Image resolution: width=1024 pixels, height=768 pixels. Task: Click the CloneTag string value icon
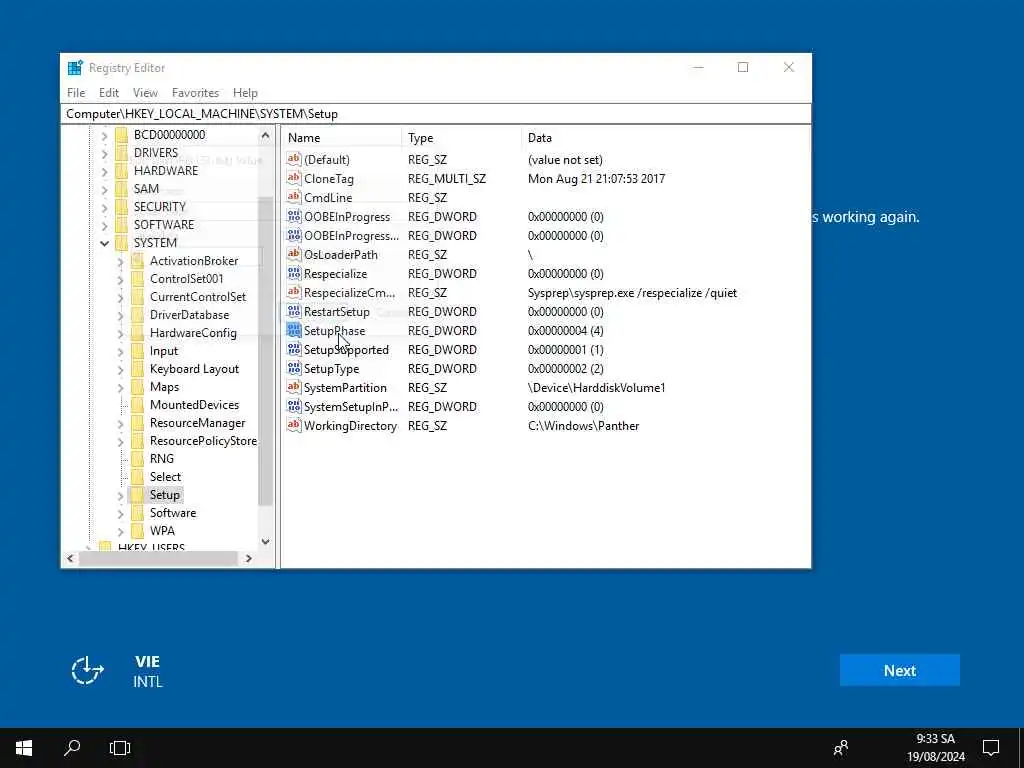(x=294, y=178)
